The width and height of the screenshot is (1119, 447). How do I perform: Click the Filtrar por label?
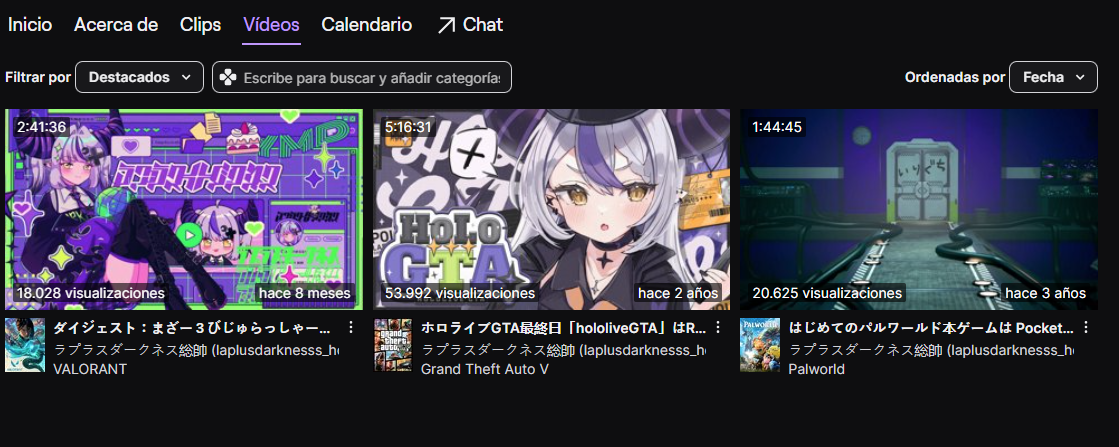click(x=38, y=77)
